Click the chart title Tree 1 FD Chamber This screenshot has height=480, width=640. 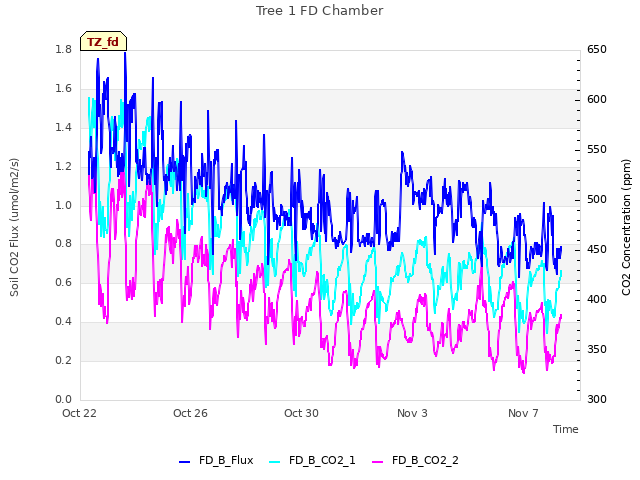pyautogui.click(x=320, y=11)
